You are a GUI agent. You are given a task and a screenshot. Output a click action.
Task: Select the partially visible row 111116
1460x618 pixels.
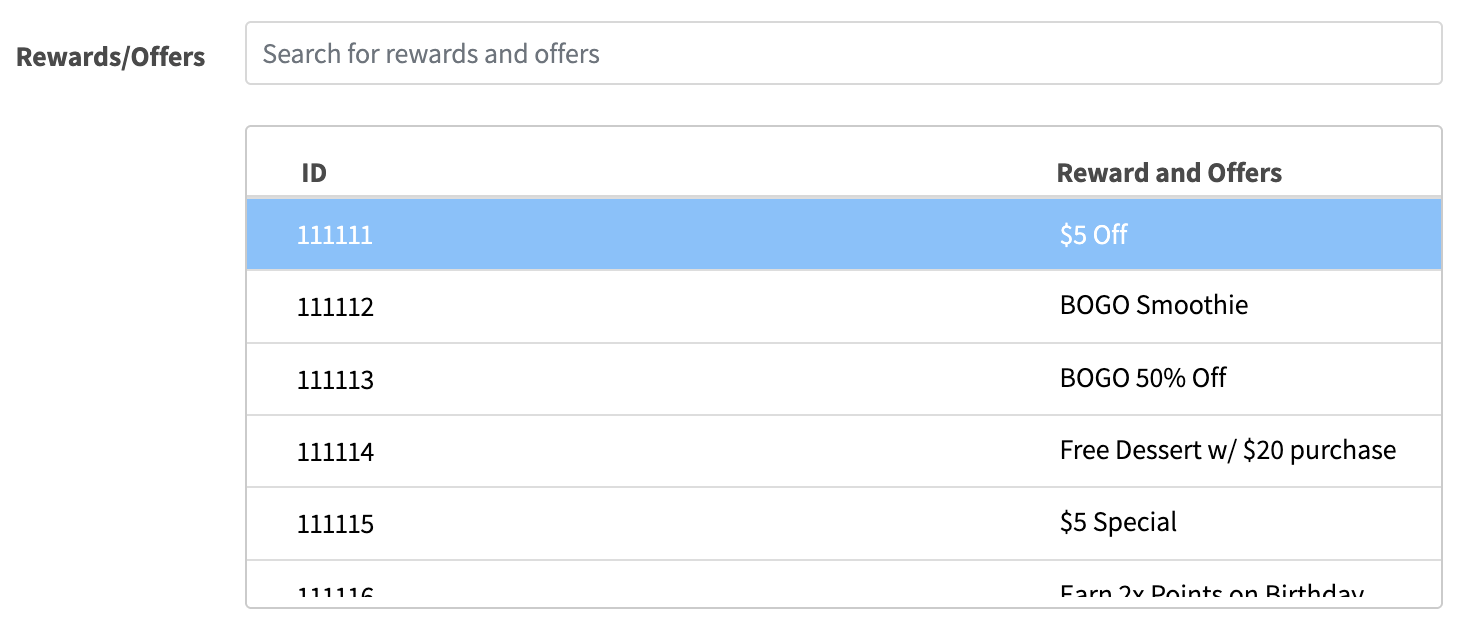pyautogui.click(x=335, y=592)
